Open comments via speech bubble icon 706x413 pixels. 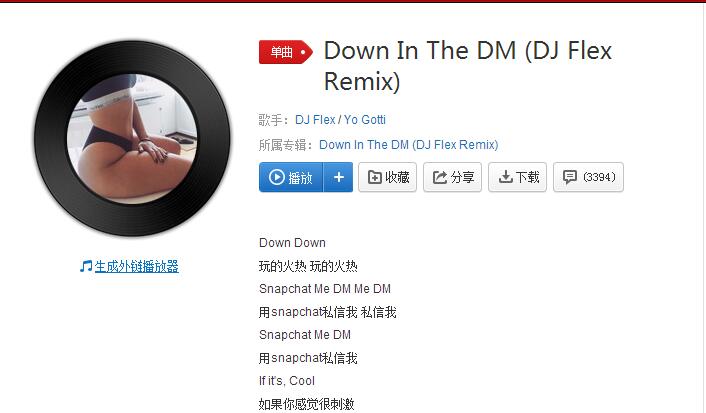[x=570, y=177]
